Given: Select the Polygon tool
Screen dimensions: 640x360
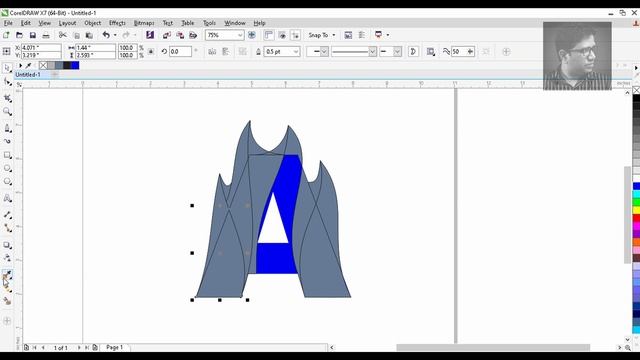Looking at the screenshot, I should 7,182.
